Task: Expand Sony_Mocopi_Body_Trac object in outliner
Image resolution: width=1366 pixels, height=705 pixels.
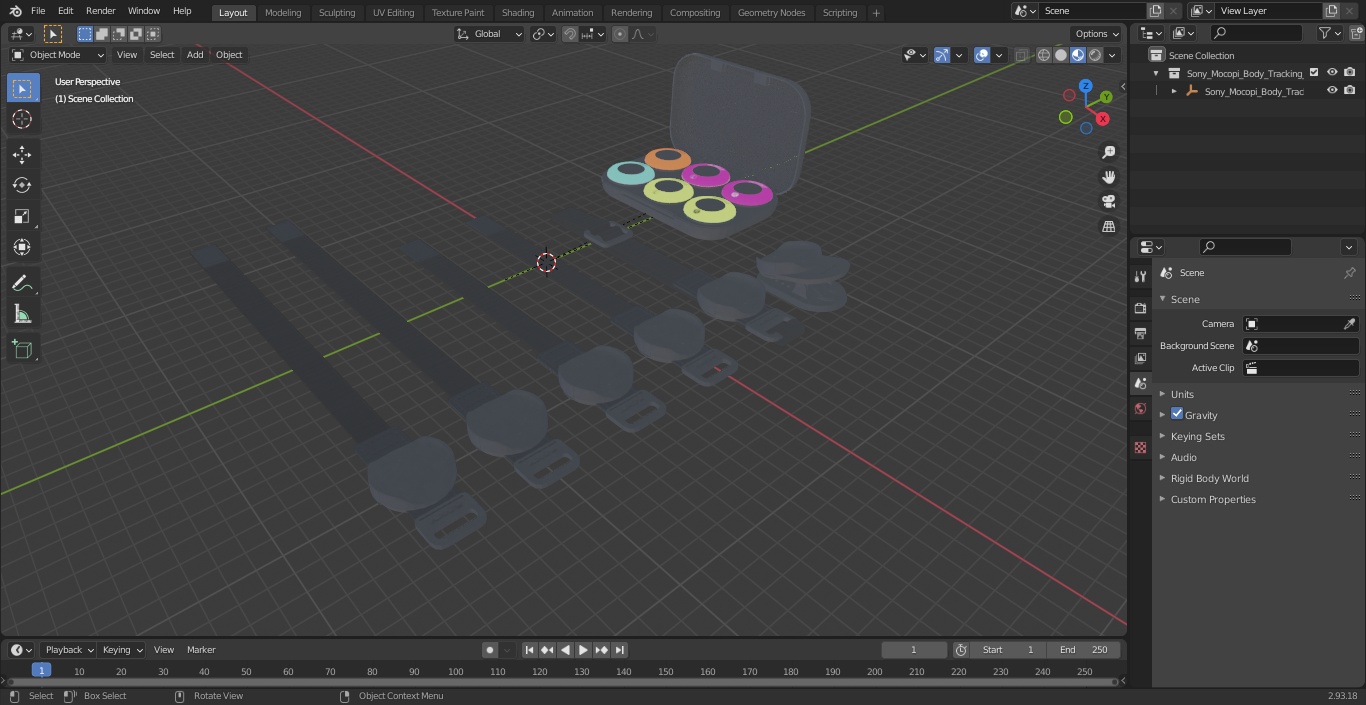Action: tap(1174, 91)
